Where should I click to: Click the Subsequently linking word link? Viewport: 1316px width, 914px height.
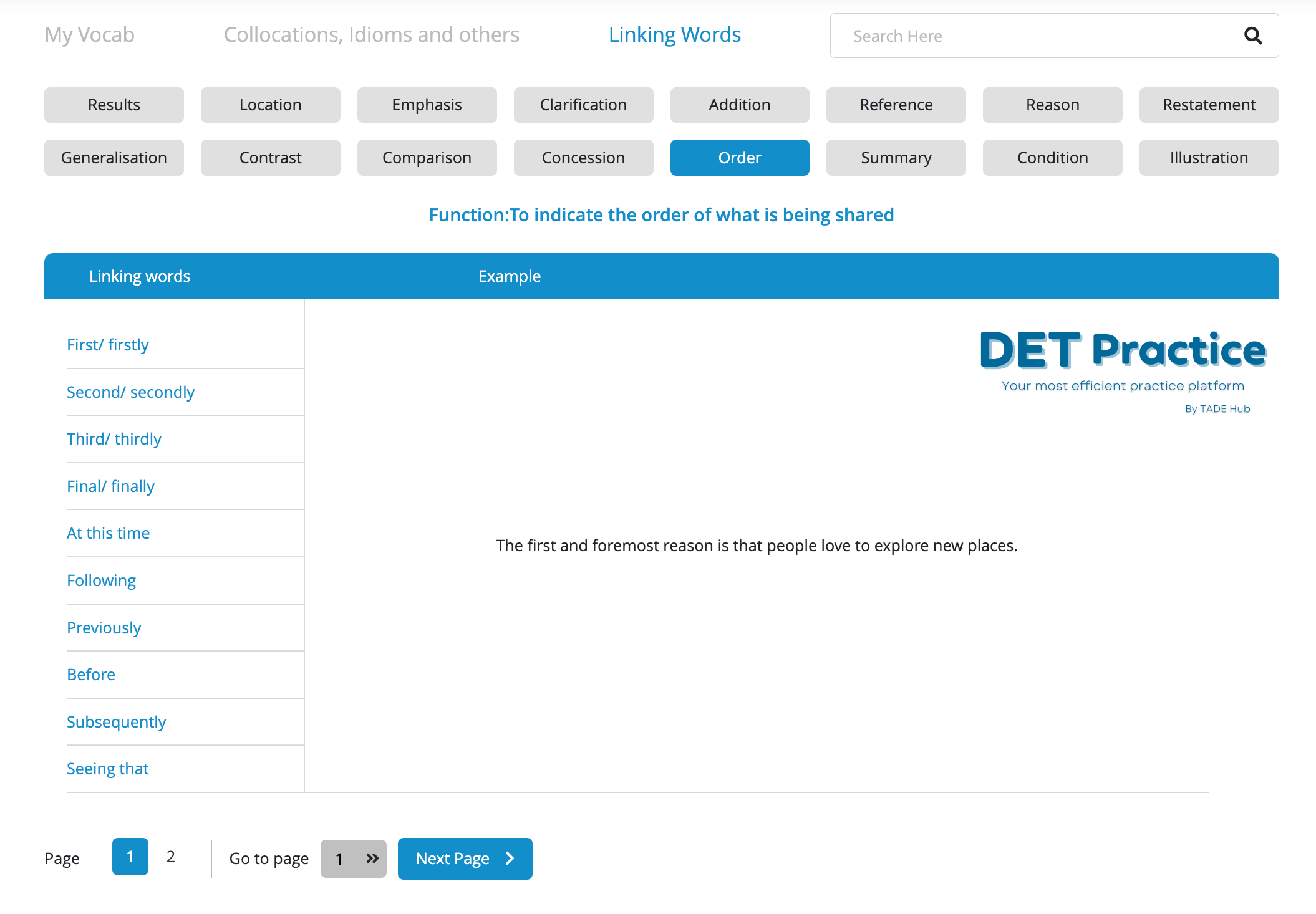click(117, 720)
